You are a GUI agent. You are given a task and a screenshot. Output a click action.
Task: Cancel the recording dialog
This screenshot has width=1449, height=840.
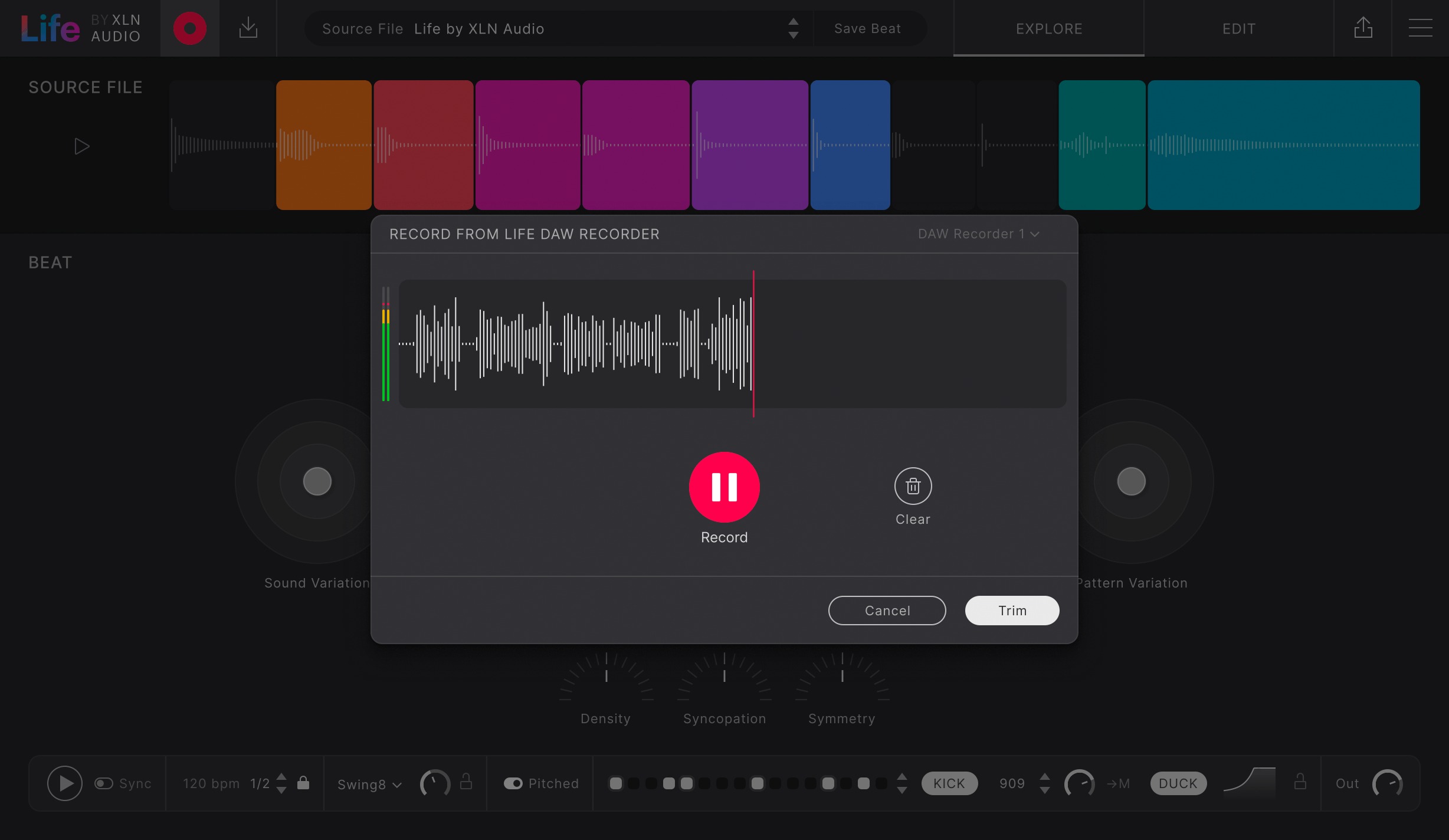coord(887,611)
